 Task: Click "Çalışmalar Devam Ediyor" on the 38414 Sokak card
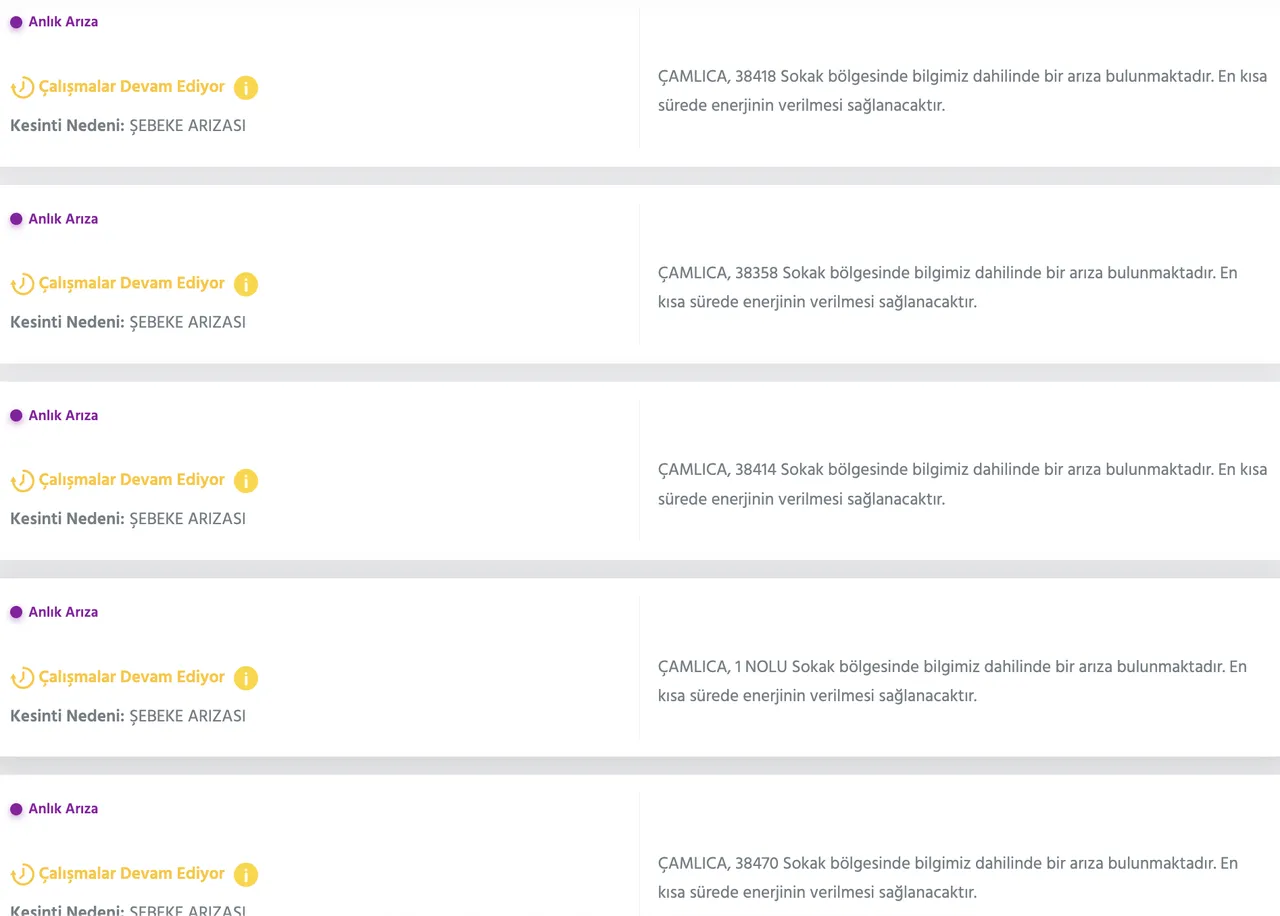coord(131,480)
